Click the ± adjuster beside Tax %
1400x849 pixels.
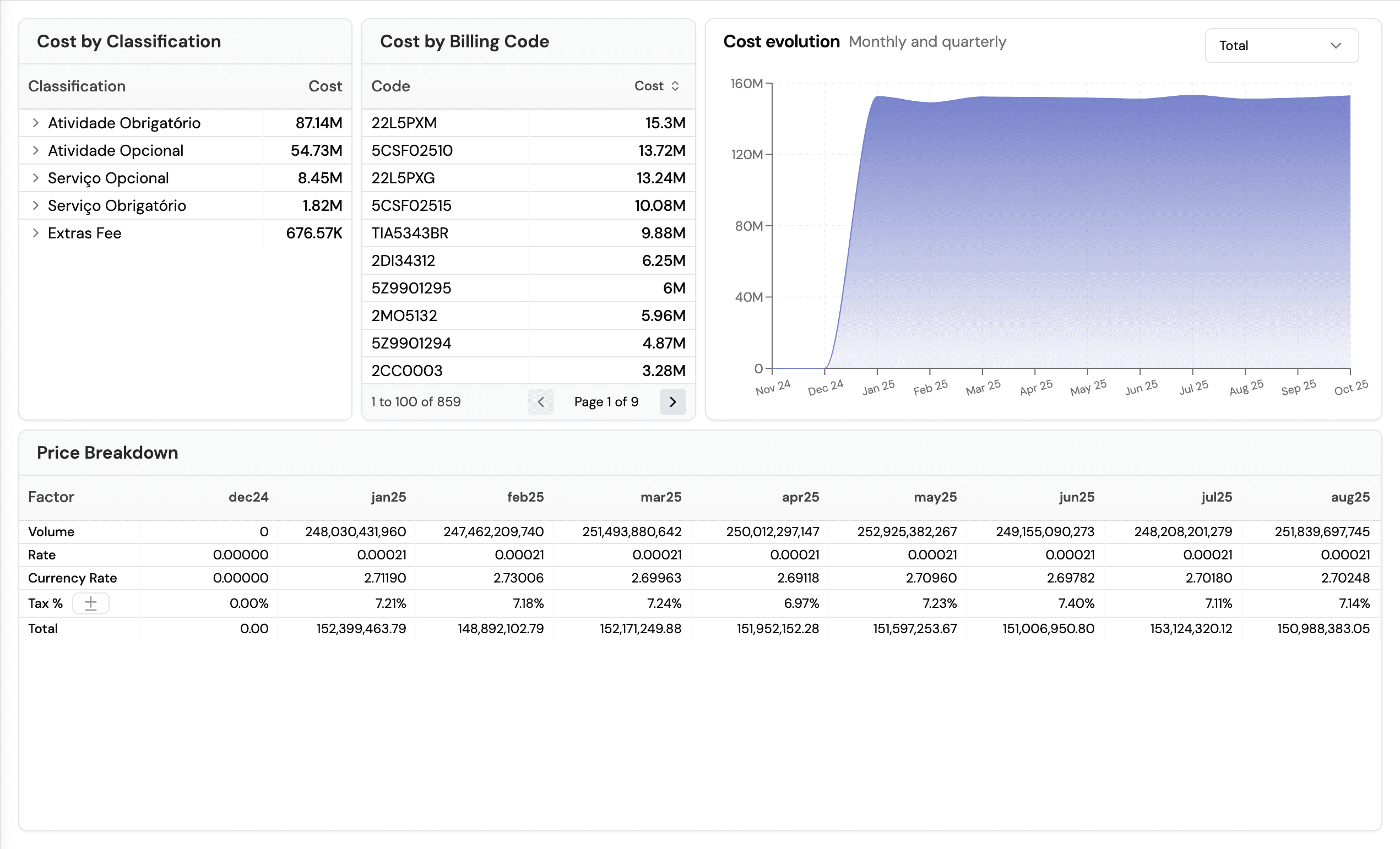click(x=91, y=603)
